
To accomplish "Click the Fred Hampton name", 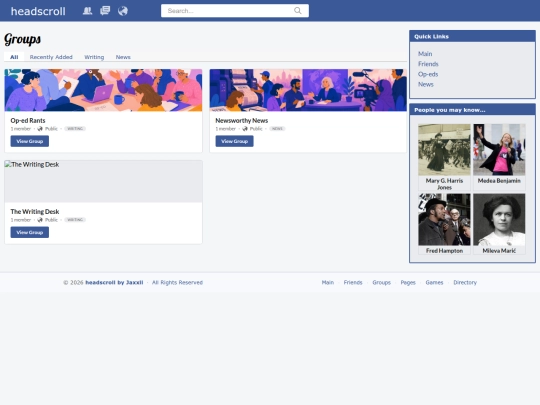I will [x=444, y=251].
